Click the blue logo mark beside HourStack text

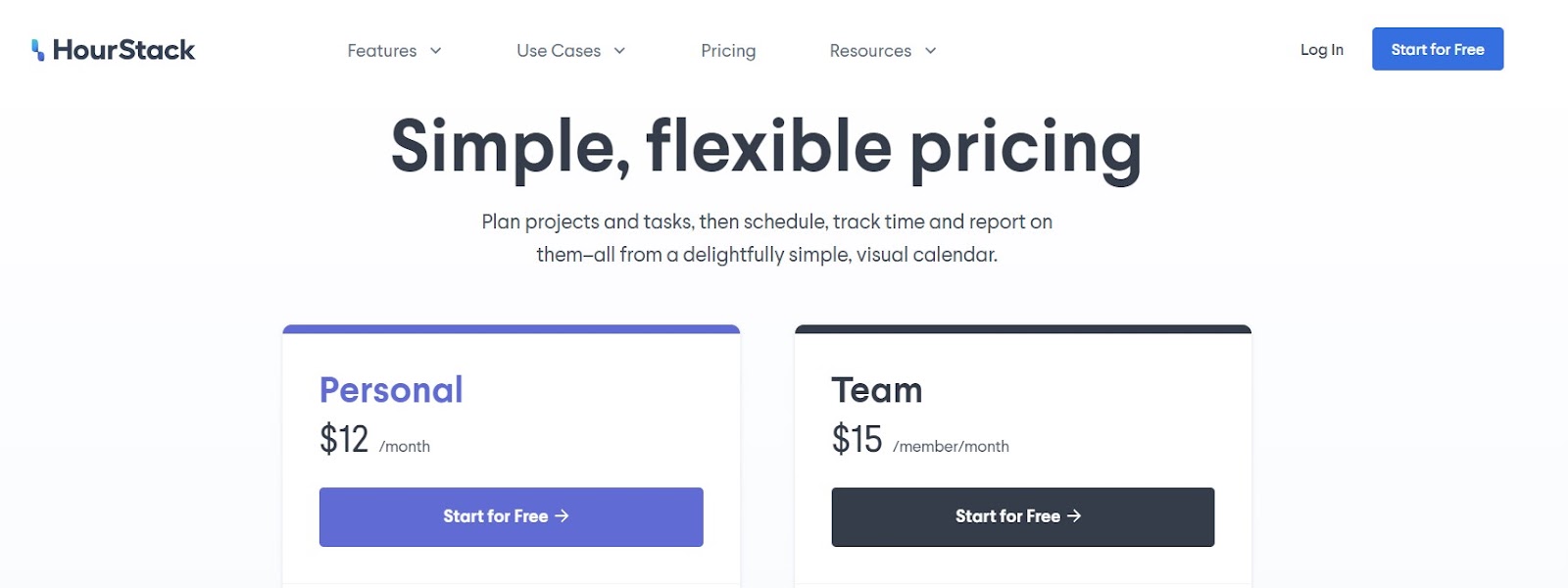pos(38,49)
